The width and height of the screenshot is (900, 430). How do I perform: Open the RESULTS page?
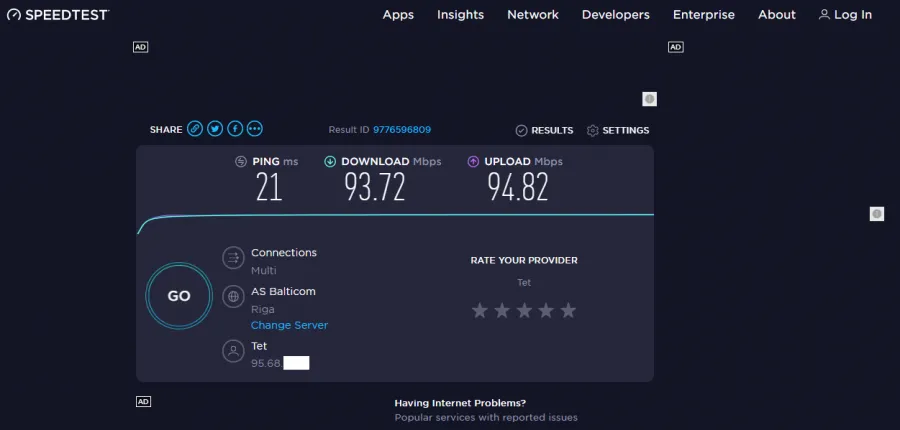point(552,130)
